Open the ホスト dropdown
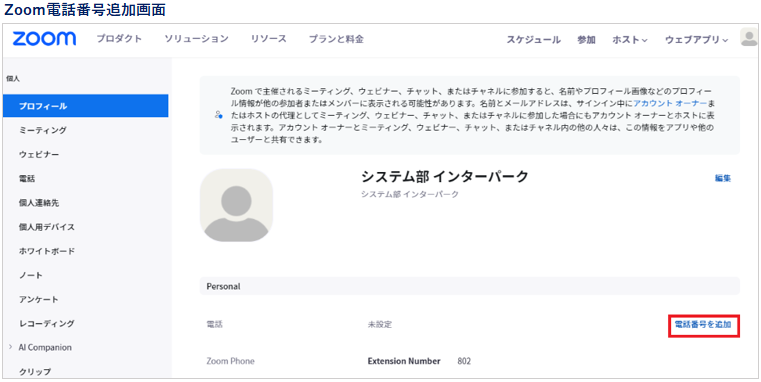This screenshot has height=382, width=761. 630,40
